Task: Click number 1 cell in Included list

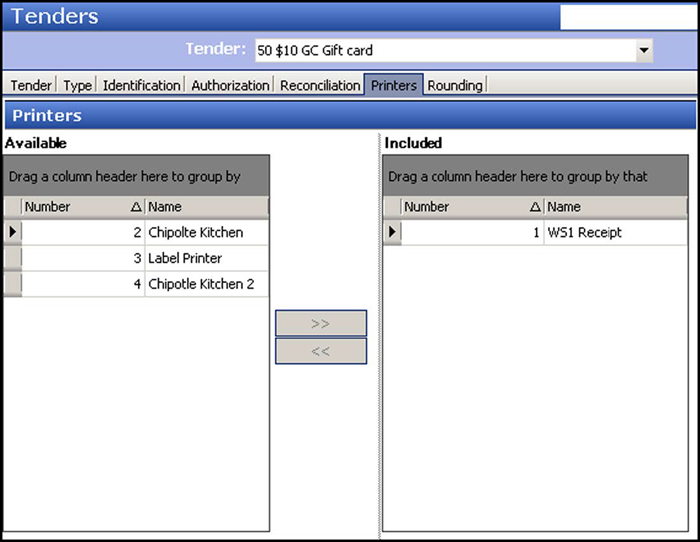Action: click(472, 232)
